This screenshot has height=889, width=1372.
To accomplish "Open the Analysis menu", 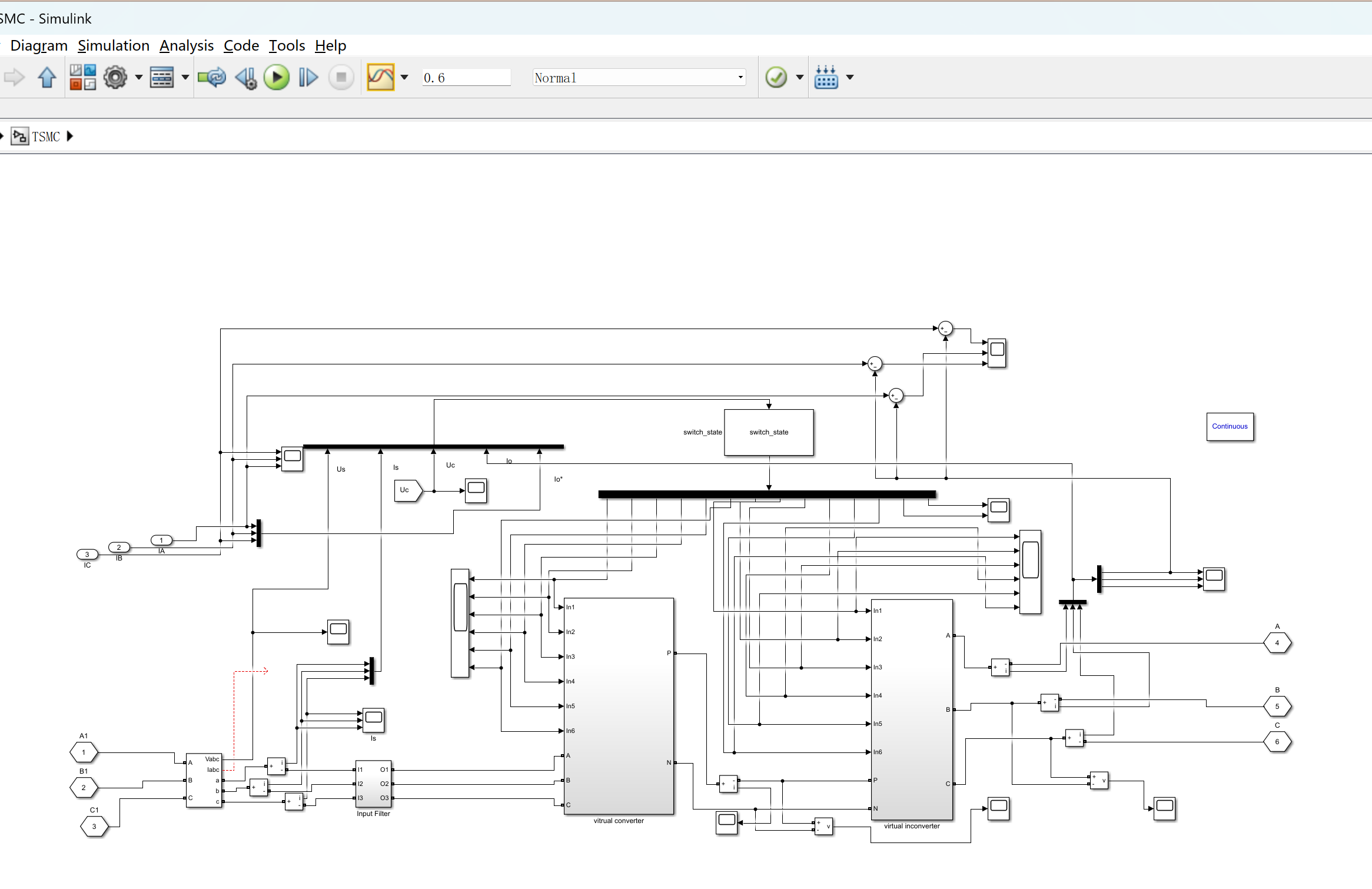I will click(x=187, y=45).
